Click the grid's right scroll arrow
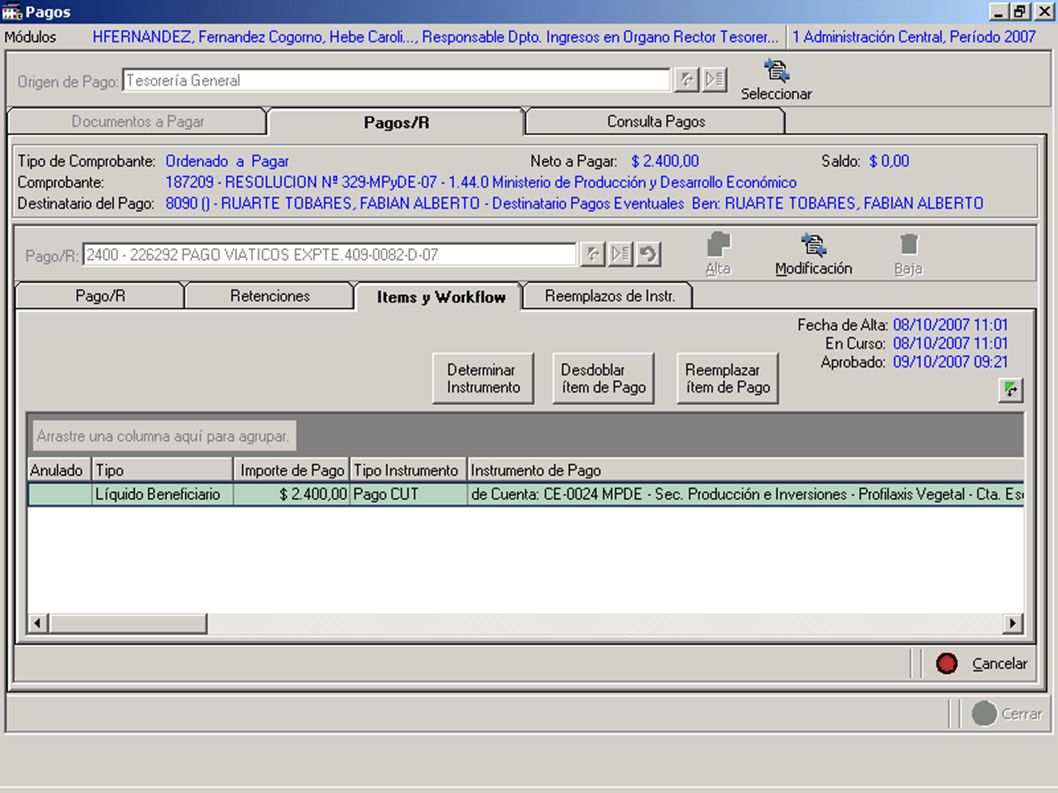The height and width of the screenshot is (793, 1058). 1012,623
